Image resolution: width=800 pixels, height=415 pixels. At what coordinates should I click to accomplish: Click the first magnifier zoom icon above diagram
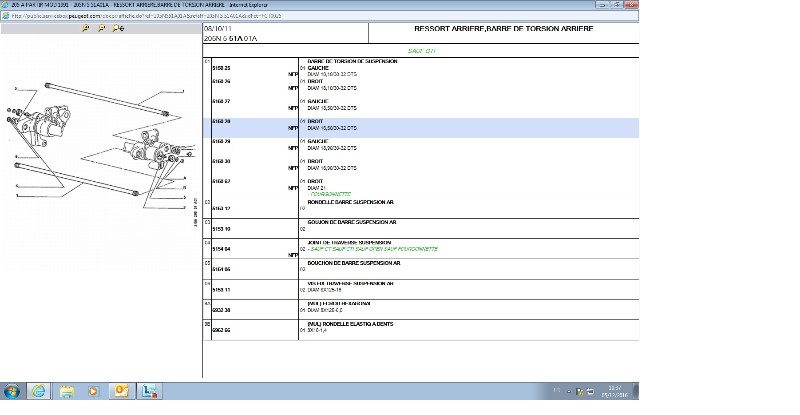85,28
